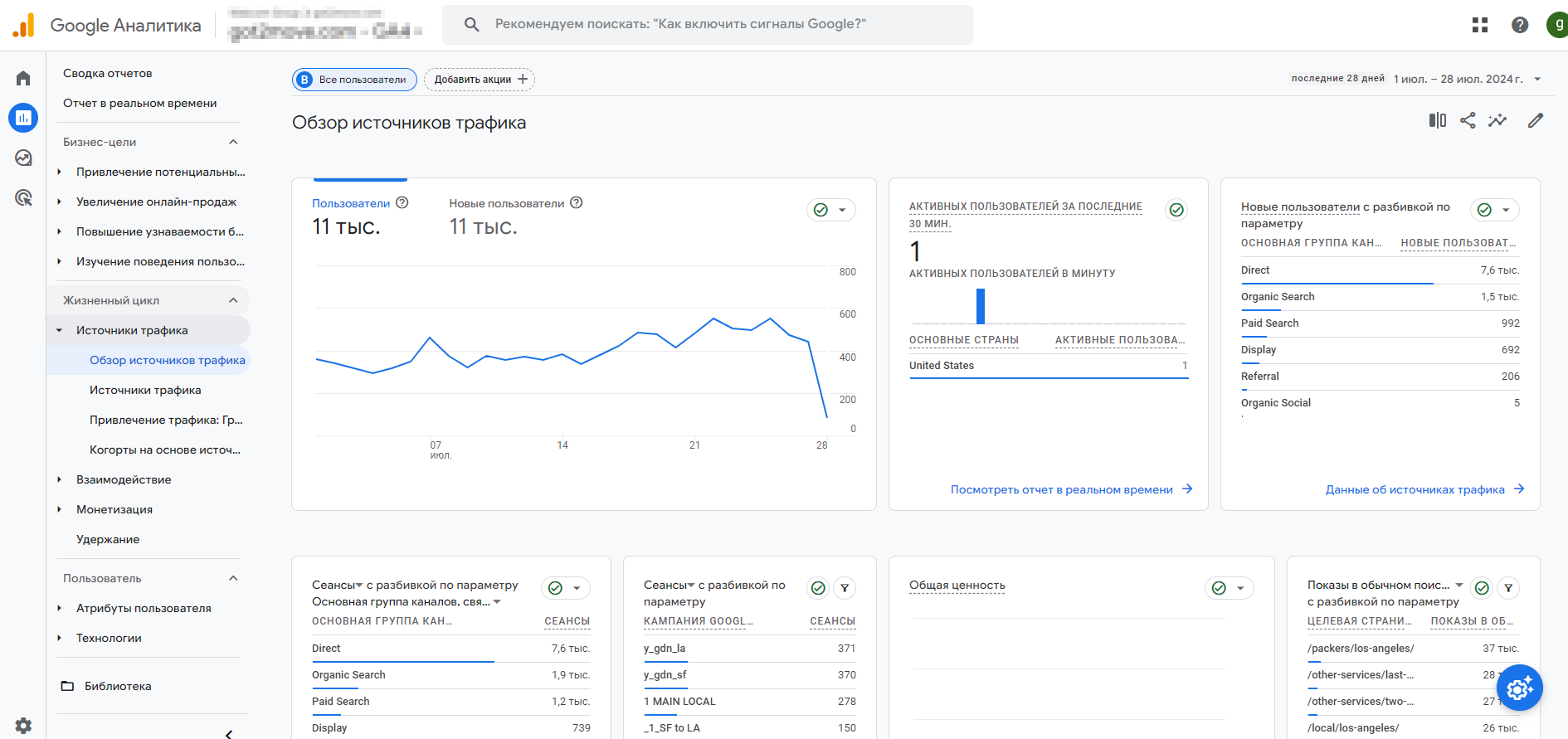Expand the Технологии section
Viewport: 1568px width, 739px height.
(59, 638)
